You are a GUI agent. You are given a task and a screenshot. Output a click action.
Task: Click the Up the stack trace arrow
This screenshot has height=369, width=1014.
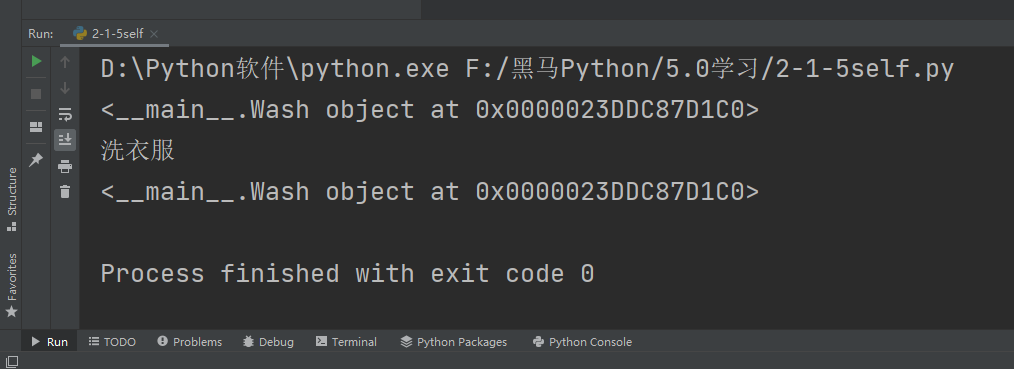[65, 62]
